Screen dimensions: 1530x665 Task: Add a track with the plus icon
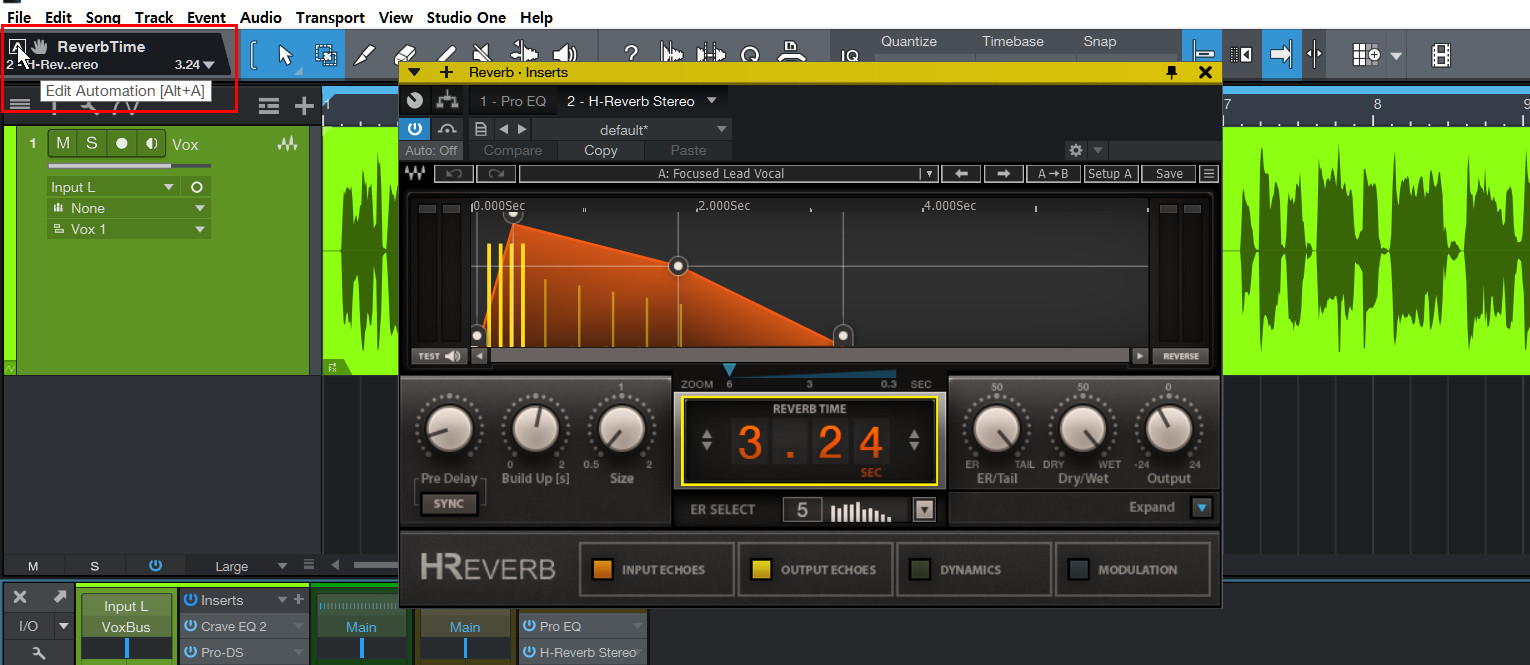click(x=304, y=105)
